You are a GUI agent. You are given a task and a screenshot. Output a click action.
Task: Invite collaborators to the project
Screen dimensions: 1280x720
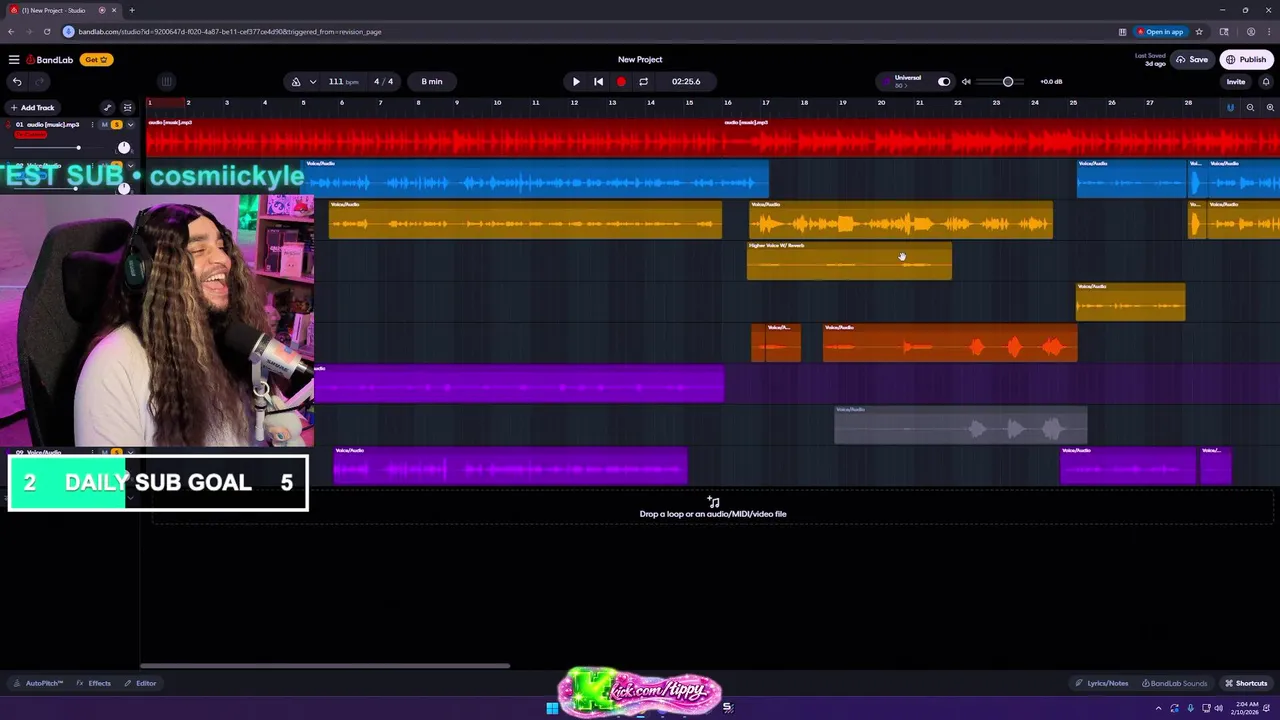tap(1236, 82)
